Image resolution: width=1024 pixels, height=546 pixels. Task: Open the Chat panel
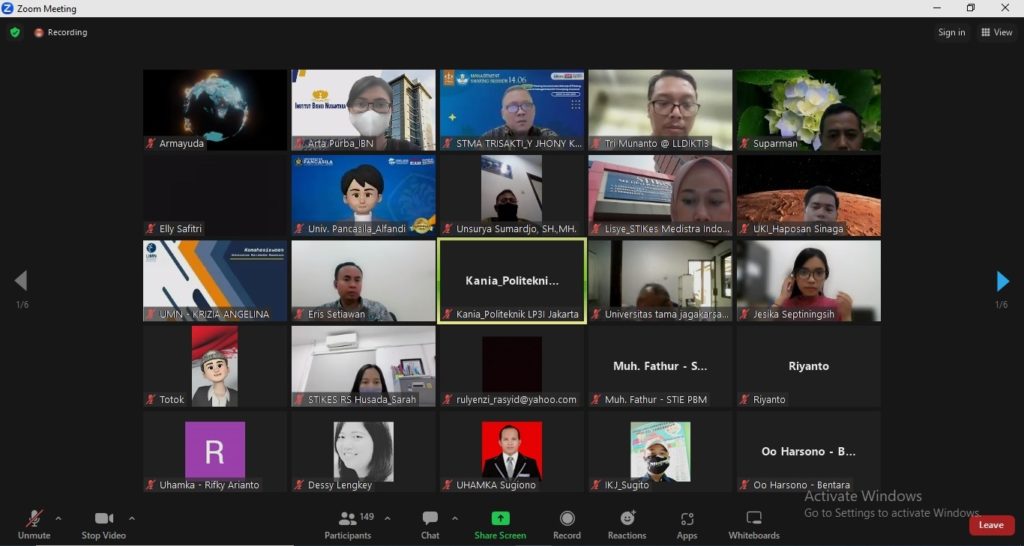pos(430,525)
